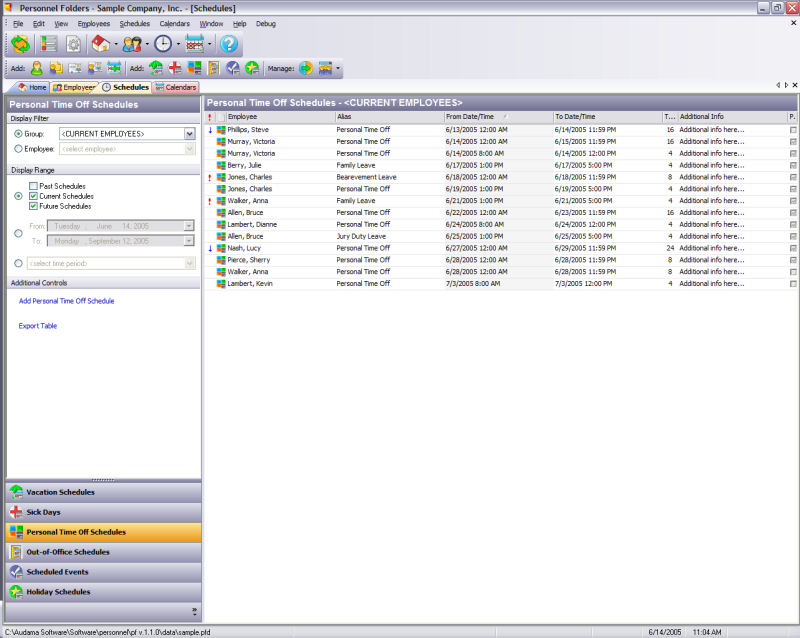This screenshot has width=800, height=638.
Task: Open the Group dropdown showing CURRENT EMPLOYEES
Action: pyautogui.click(x=189, y=133)
